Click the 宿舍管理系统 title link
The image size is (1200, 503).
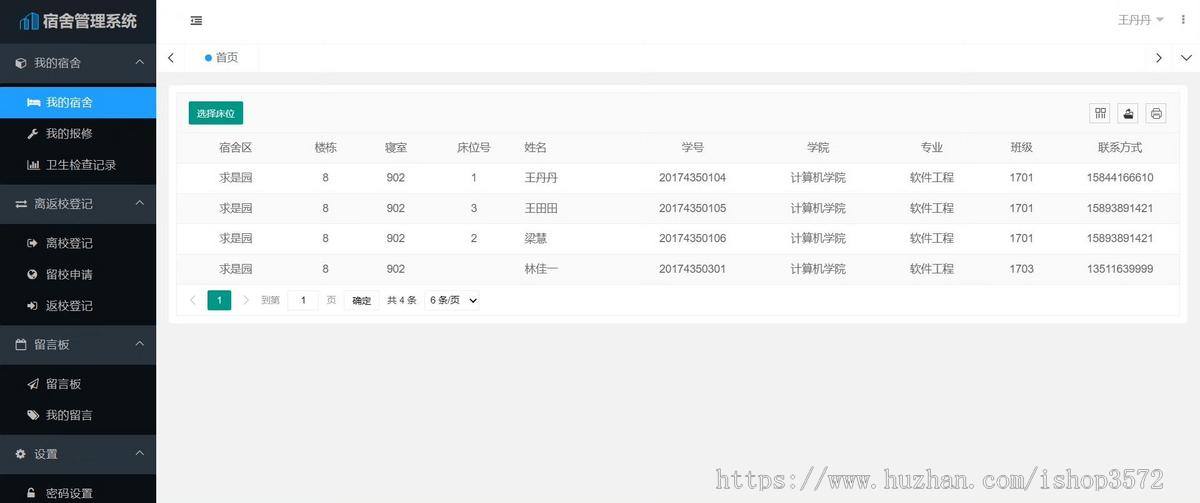tap(90, 20)
